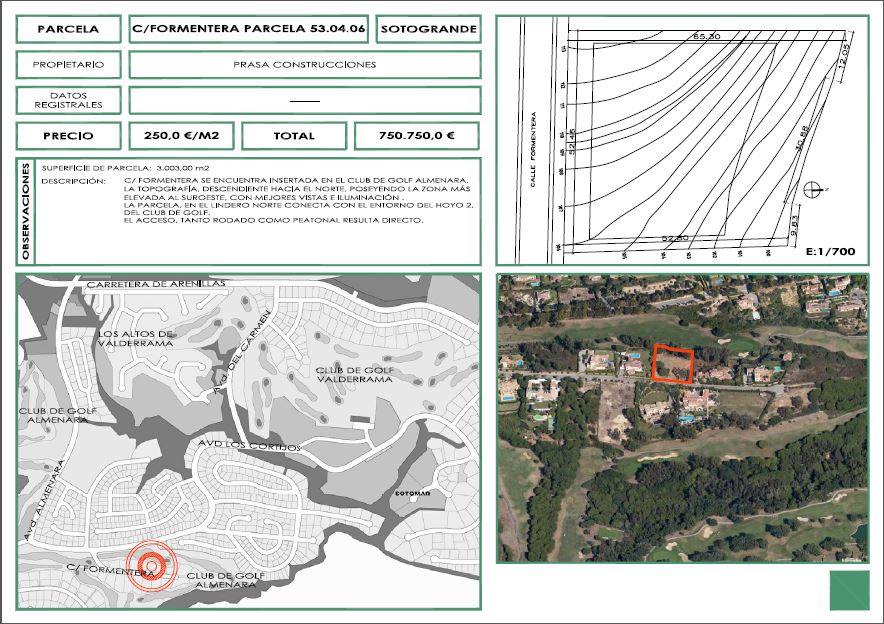Select the SOTOGRANDE location box
This screenshot has width=884, height=624.
click(428, 30)
